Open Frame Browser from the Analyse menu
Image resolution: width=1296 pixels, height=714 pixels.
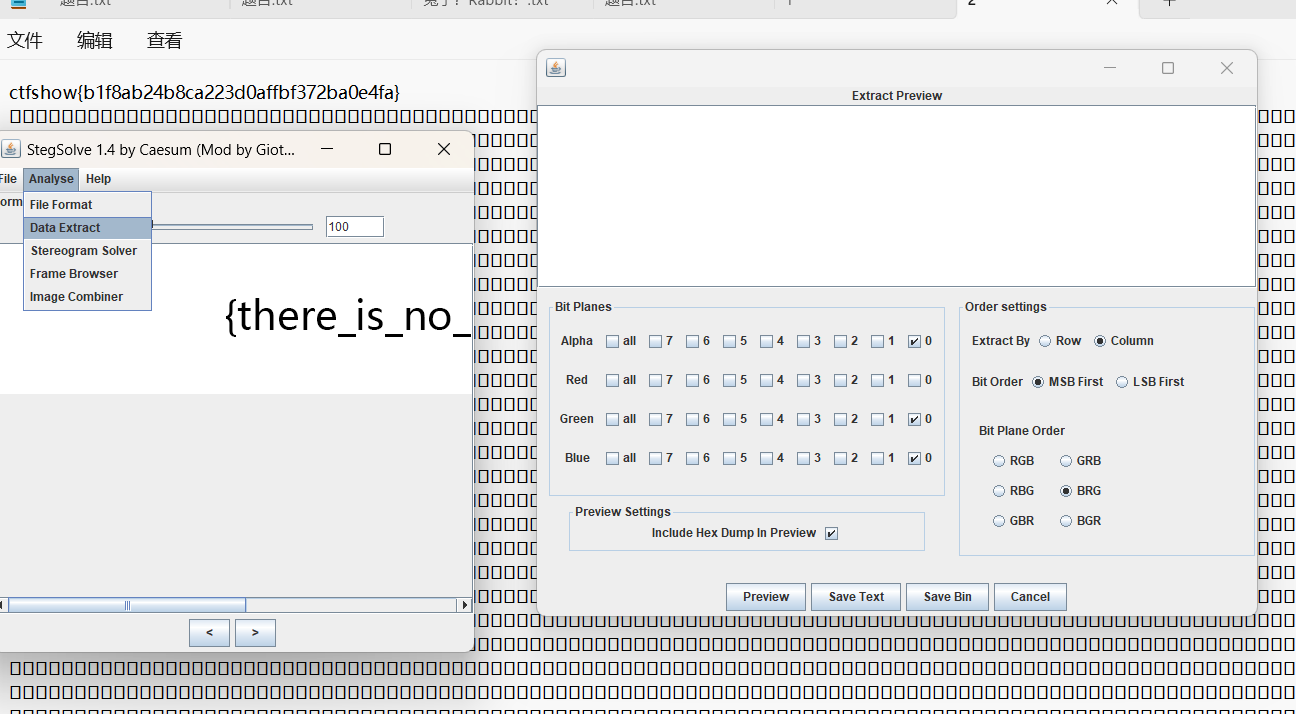tap(87, 274)
